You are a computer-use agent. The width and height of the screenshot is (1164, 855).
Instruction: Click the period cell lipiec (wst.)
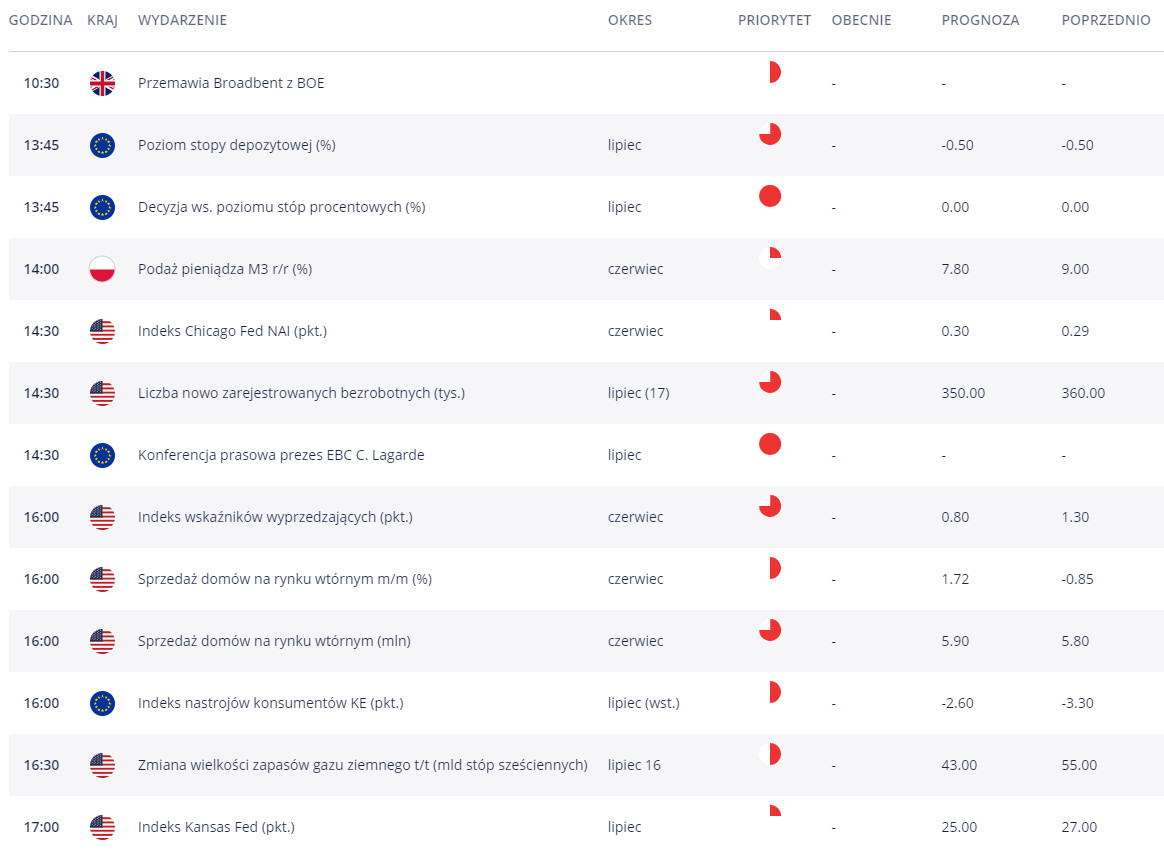click(644, 703)
